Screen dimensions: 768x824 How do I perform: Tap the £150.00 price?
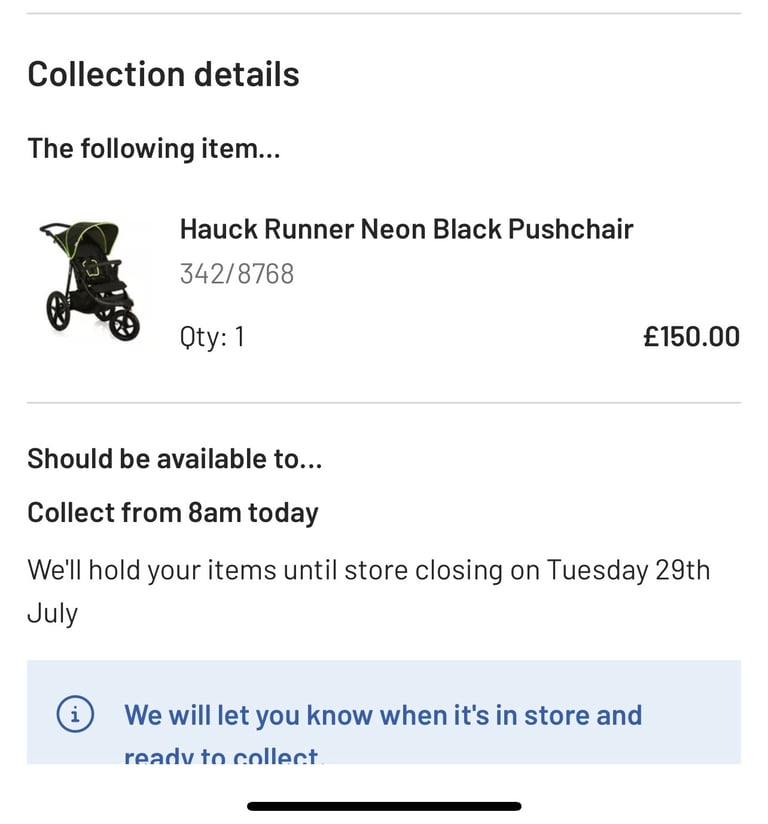[x=691, y=337]
